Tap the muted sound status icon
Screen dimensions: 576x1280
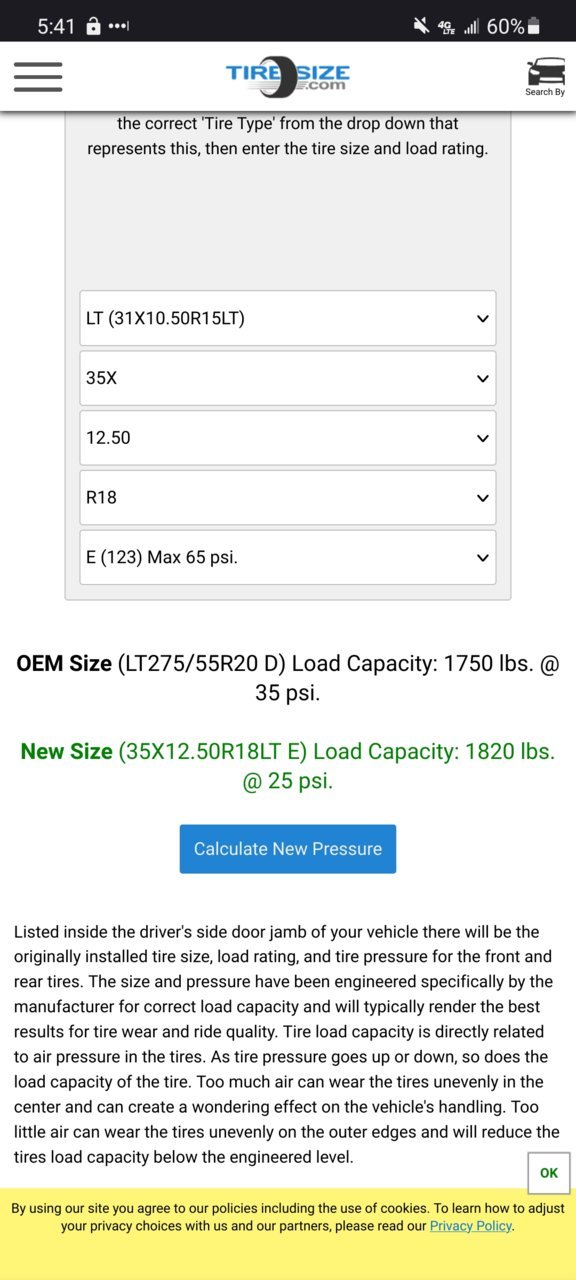[421, 26]
